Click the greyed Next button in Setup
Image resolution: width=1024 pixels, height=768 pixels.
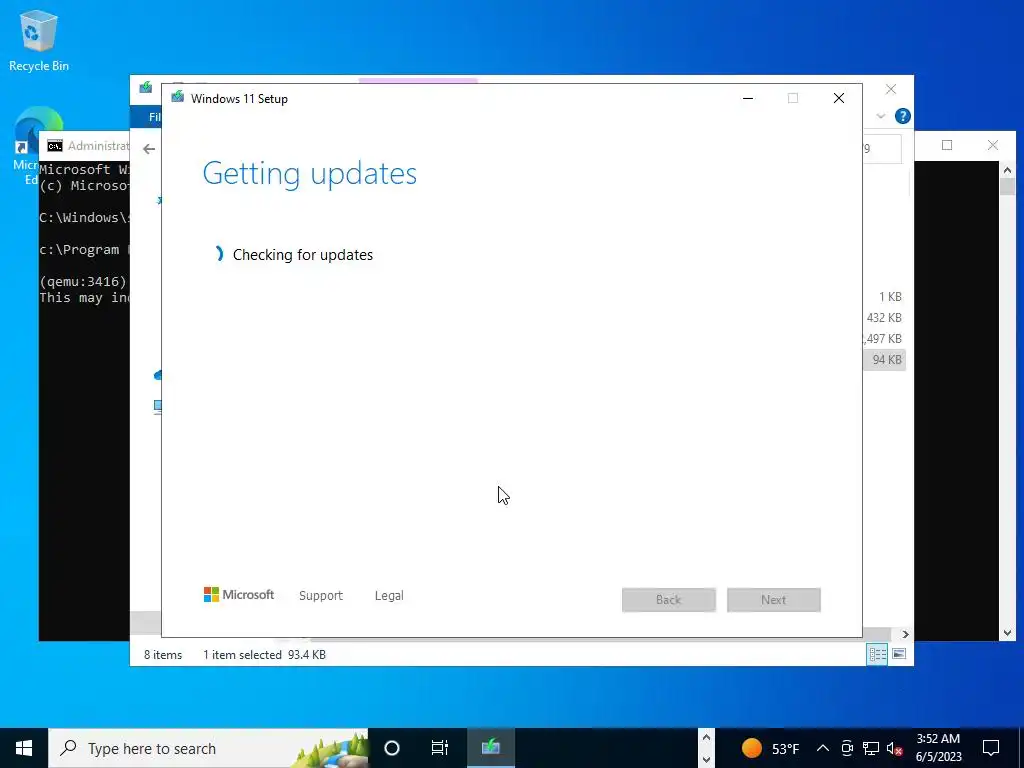coord(774,600)
